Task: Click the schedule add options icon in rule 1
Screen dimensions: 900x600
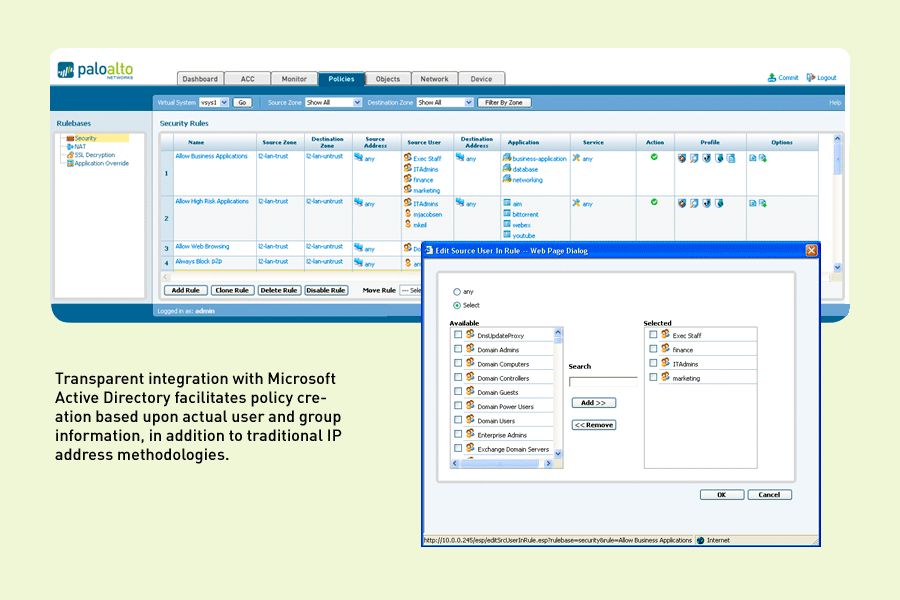Action: (x=763, y=158)
